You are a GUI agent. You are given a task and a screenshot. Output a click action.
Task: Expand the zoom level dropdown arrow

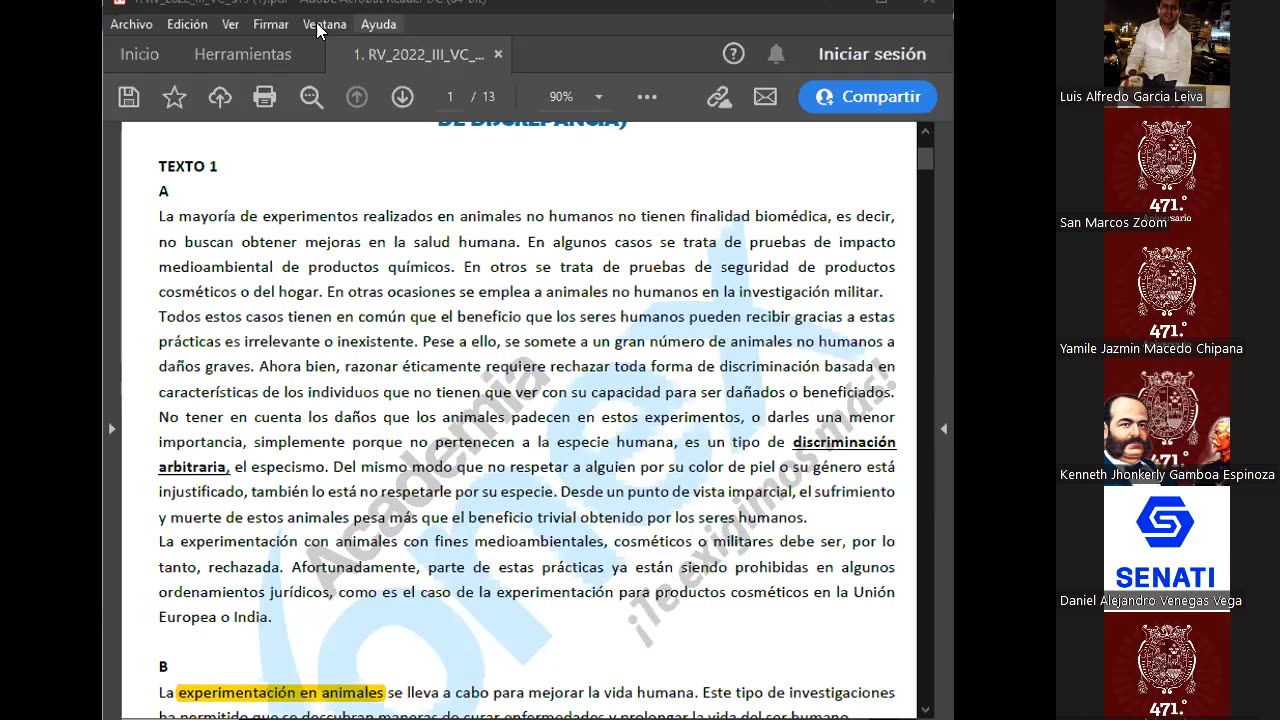(x=599, y=97)
